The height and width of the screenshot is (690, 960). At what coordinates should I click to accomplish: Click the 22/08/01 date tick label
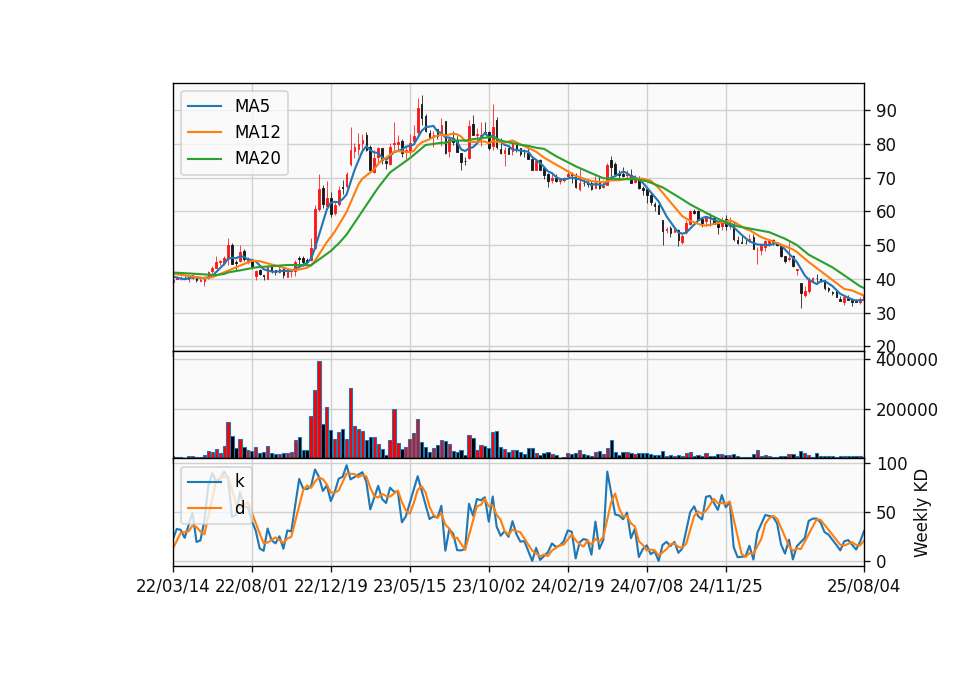(252, 586)
